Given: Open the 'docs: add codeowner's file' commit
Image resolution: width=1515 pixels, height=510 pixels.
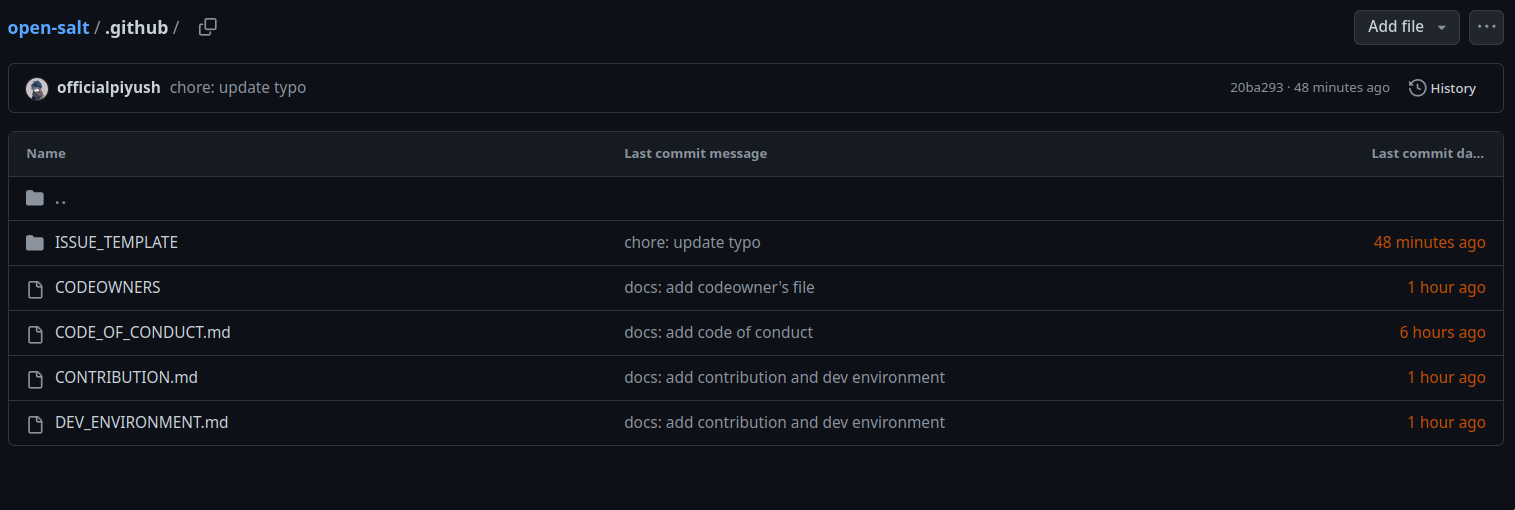Looking at the screenshot, I should point(719,288).
